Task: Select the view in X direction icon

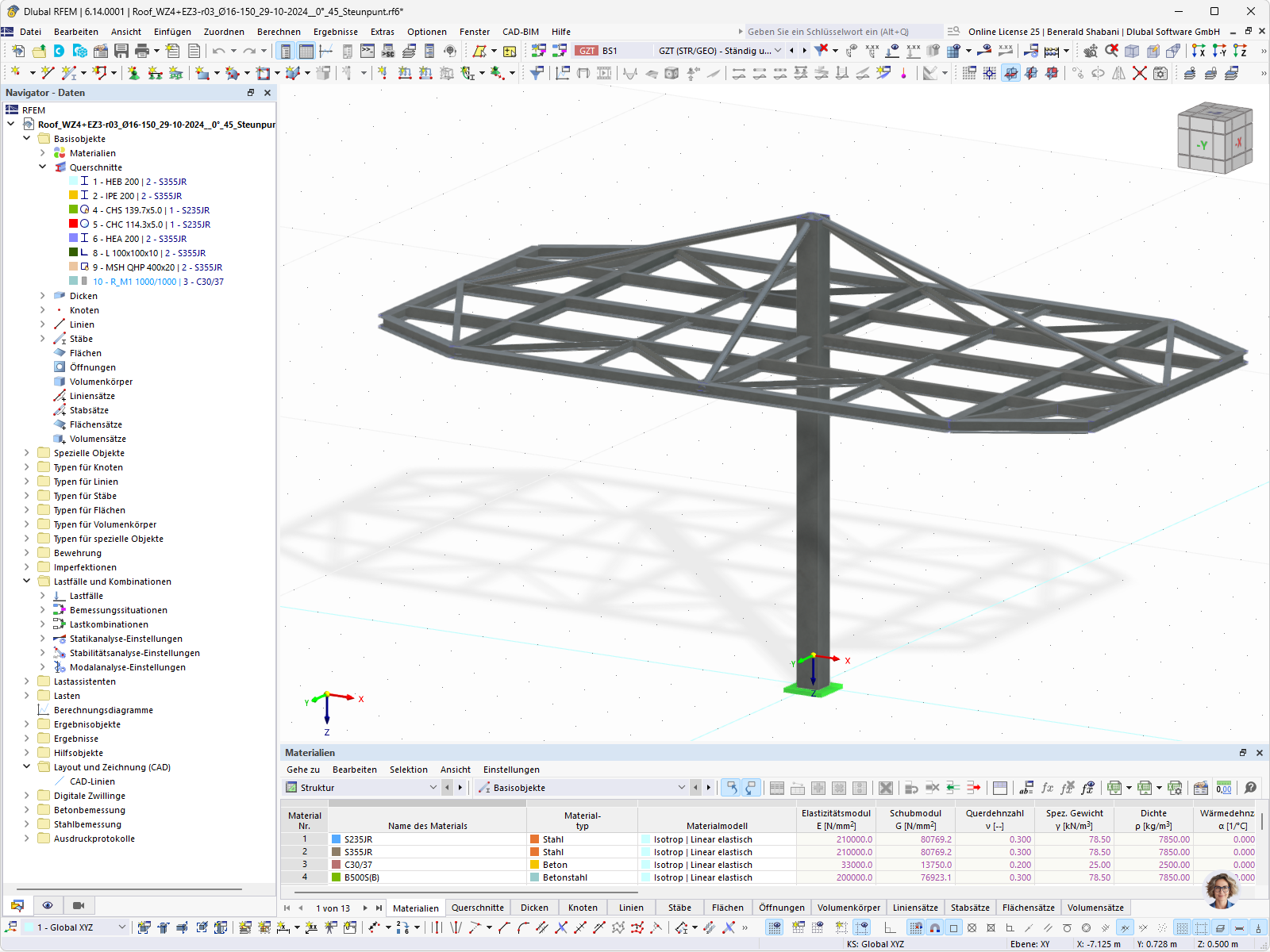Action: 1197,51
